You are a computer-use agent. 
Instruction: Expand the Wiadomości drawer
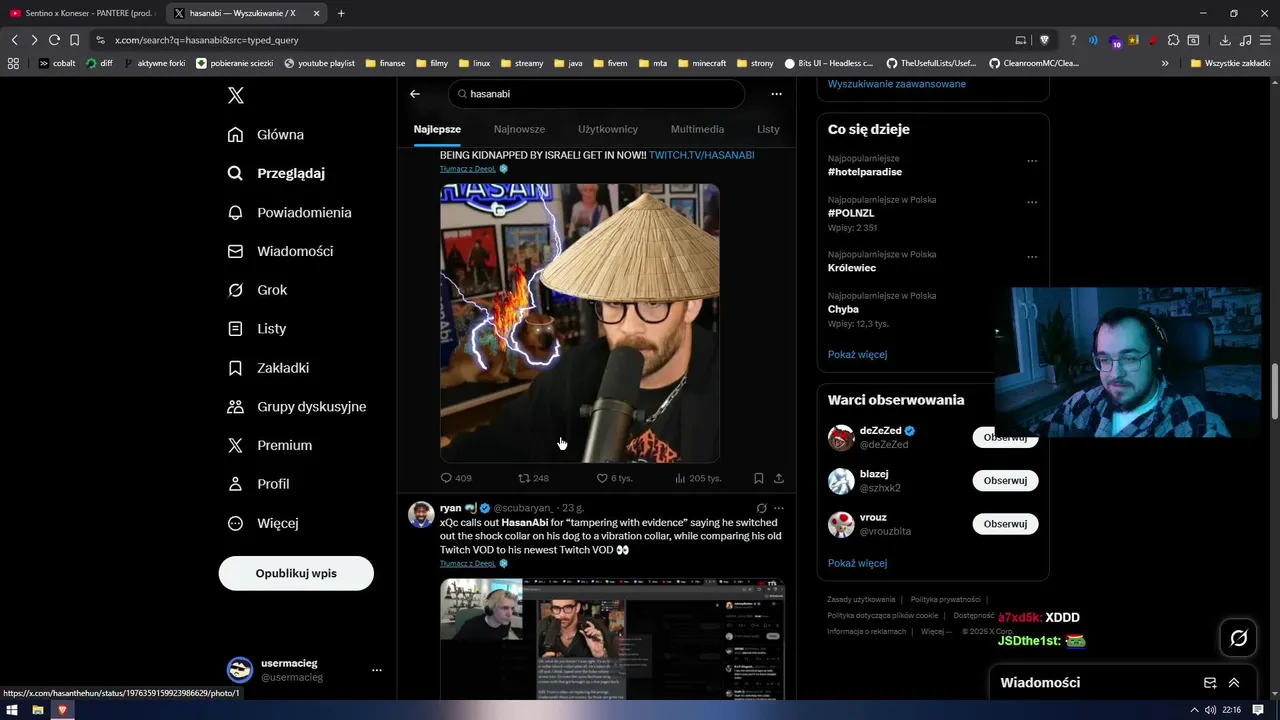[x=1234, y=683]
